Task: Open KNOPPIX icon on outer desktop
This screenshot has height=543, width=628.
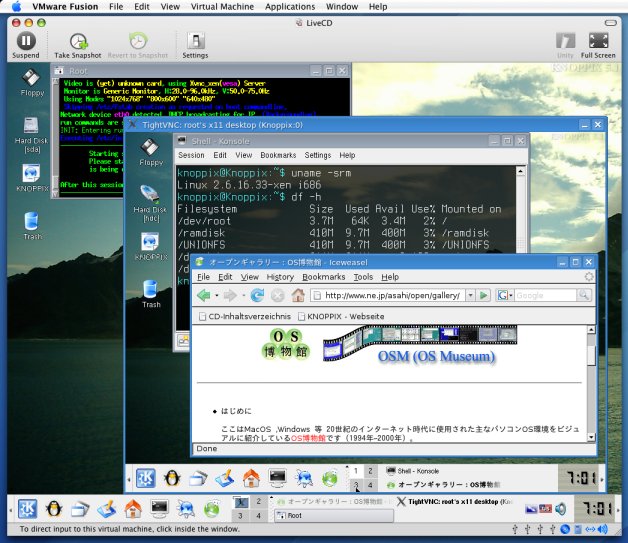Action: 32,178
